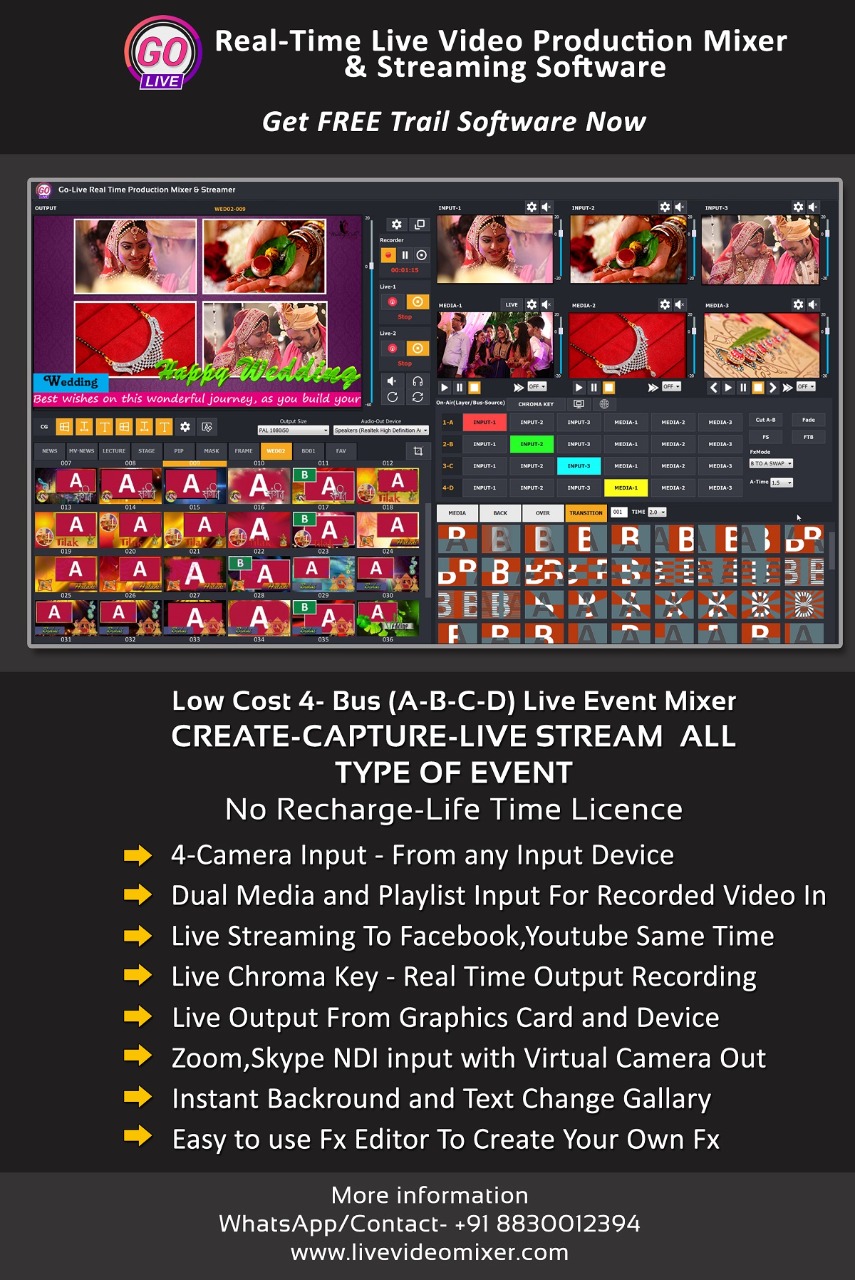855x1280 pixels.
Task: Start Live-1 stream red button
Action: pos(392,302)
